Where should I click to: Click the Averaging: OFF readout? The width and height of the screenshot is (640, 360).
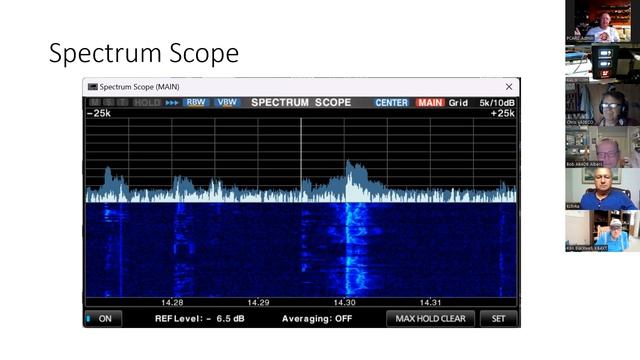317,319
